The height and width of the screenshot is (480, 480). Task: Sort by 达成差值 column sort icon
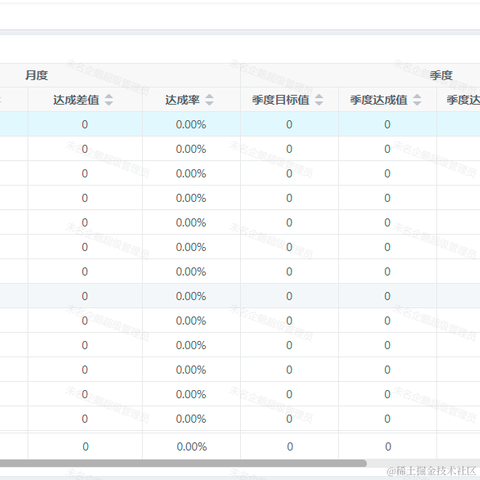click(109, 100)
